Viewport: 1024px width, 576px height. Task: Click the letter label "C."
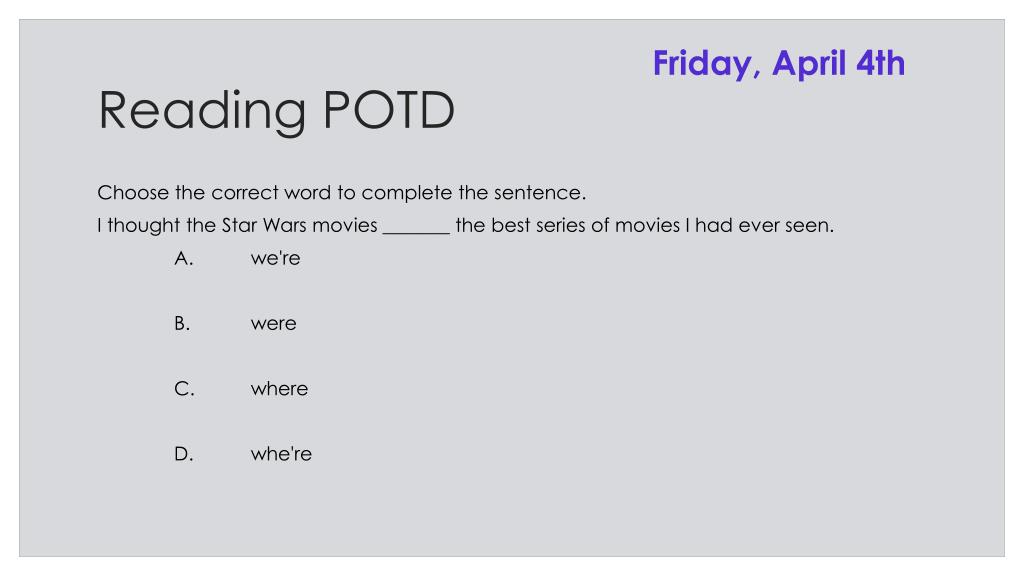click(184, 389)
